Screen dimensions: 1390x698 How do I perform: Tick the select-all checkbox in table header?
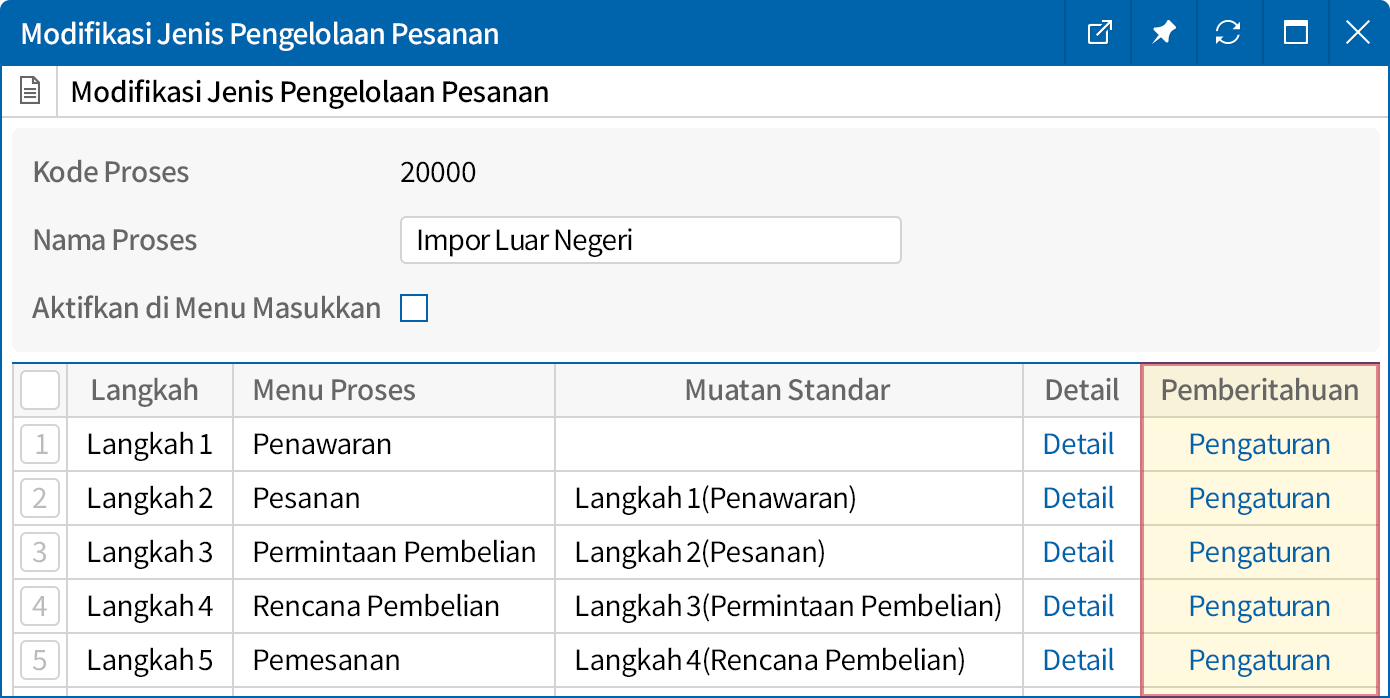point(40,390)
